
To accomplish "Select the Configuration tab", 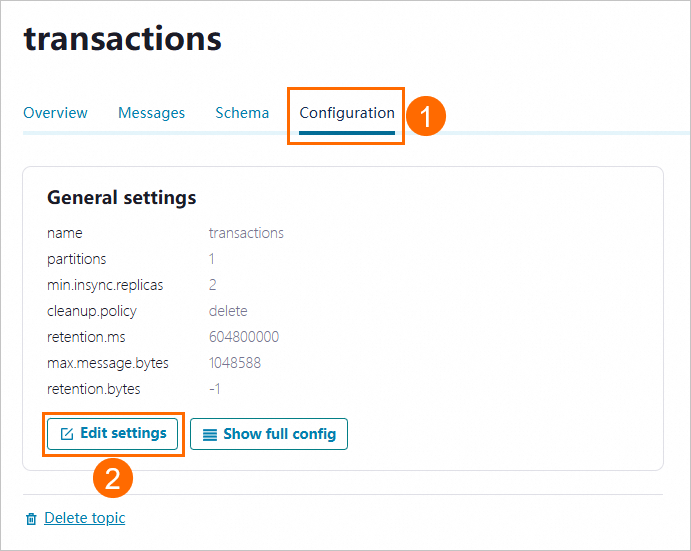I will 347,113.
